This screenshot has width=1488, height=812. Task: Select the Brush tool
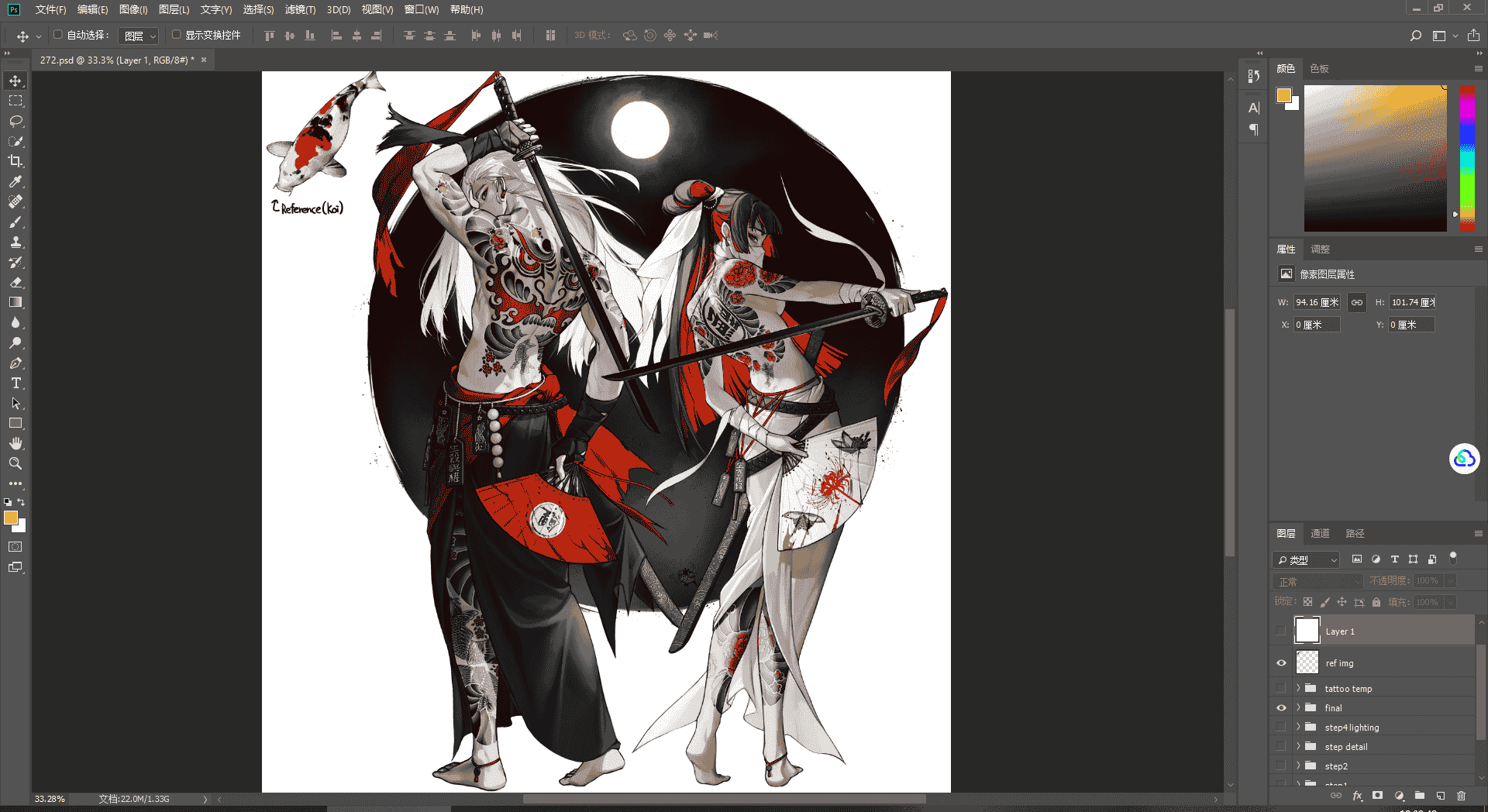[x=15, y=222]
